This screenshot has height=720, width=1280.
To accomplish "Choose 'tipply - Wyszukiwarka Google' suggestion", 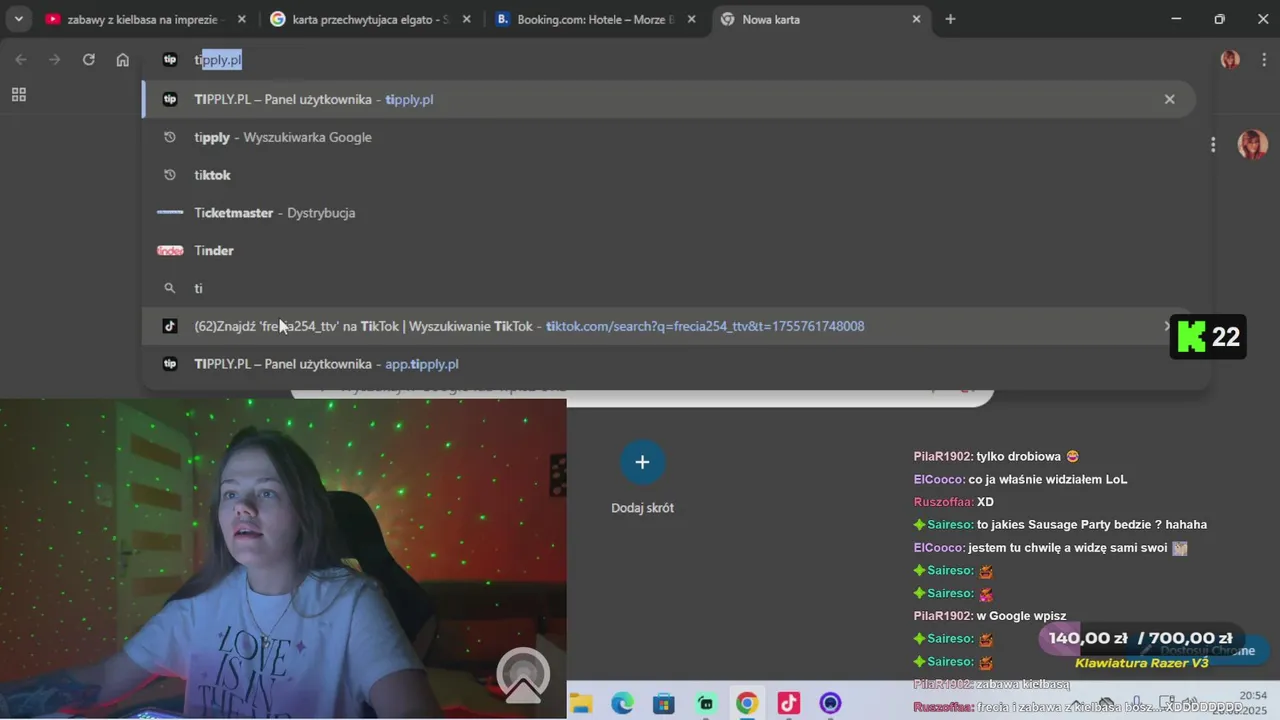I will (x=668, y=137).
